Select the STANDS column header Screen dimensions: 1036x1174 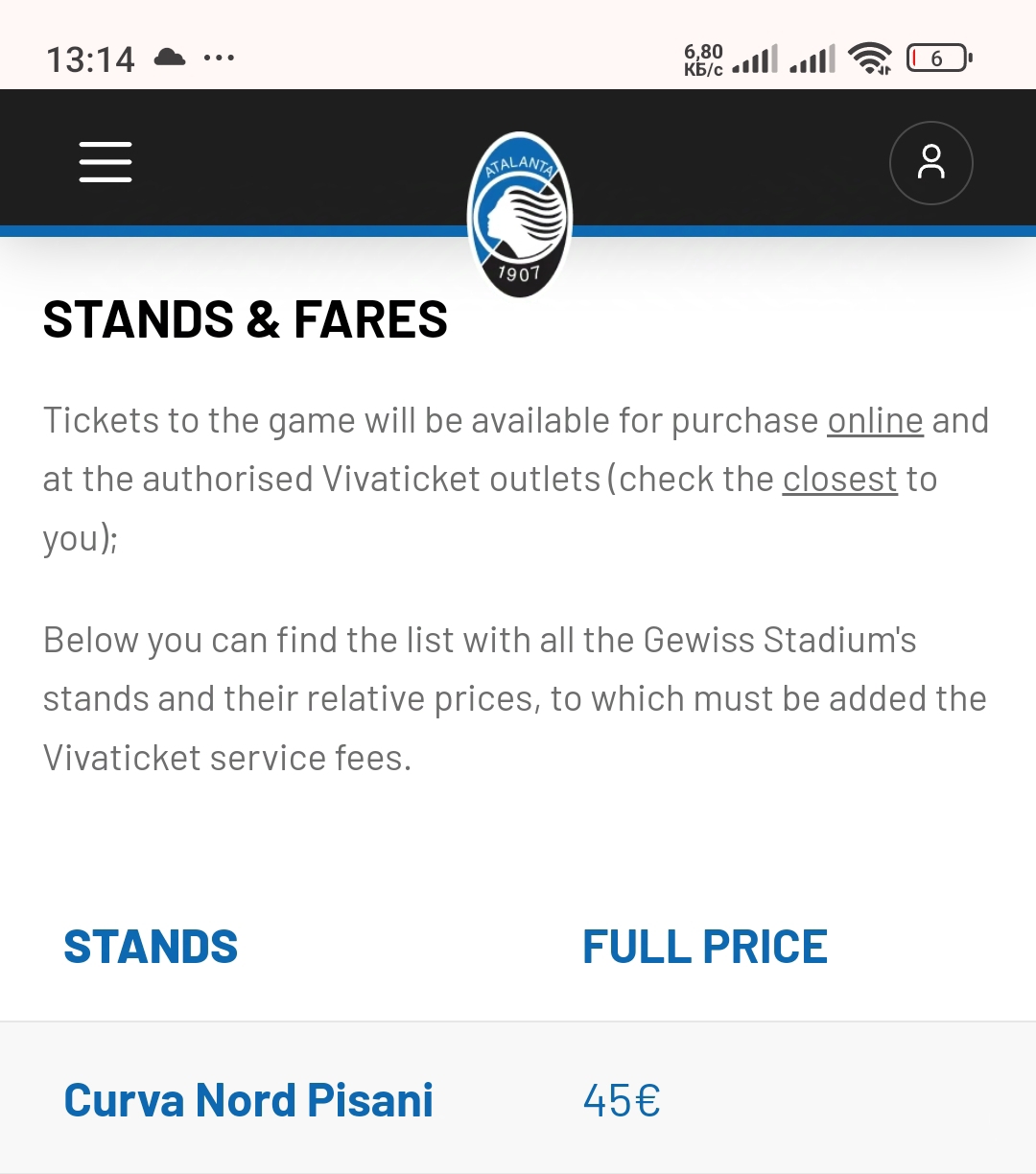(x=151, y=948)
